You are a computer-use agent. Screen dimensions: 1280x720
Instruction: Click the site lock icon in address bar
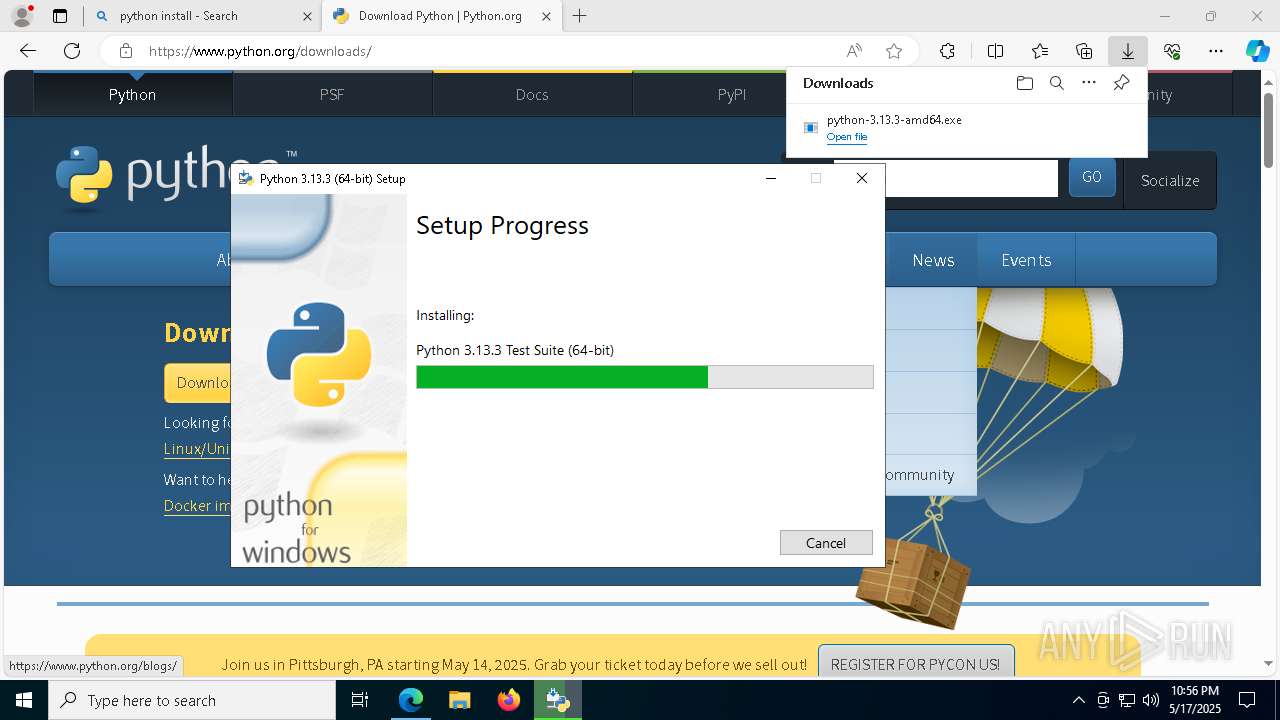tap(125, 51)
